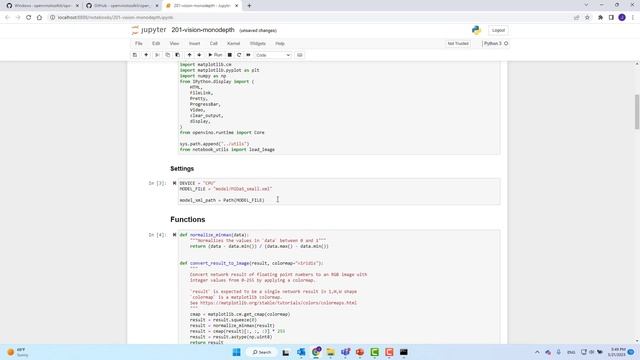Open the taskbar Search box
Screen dimensions: 640x360
[x=262, y=352]
